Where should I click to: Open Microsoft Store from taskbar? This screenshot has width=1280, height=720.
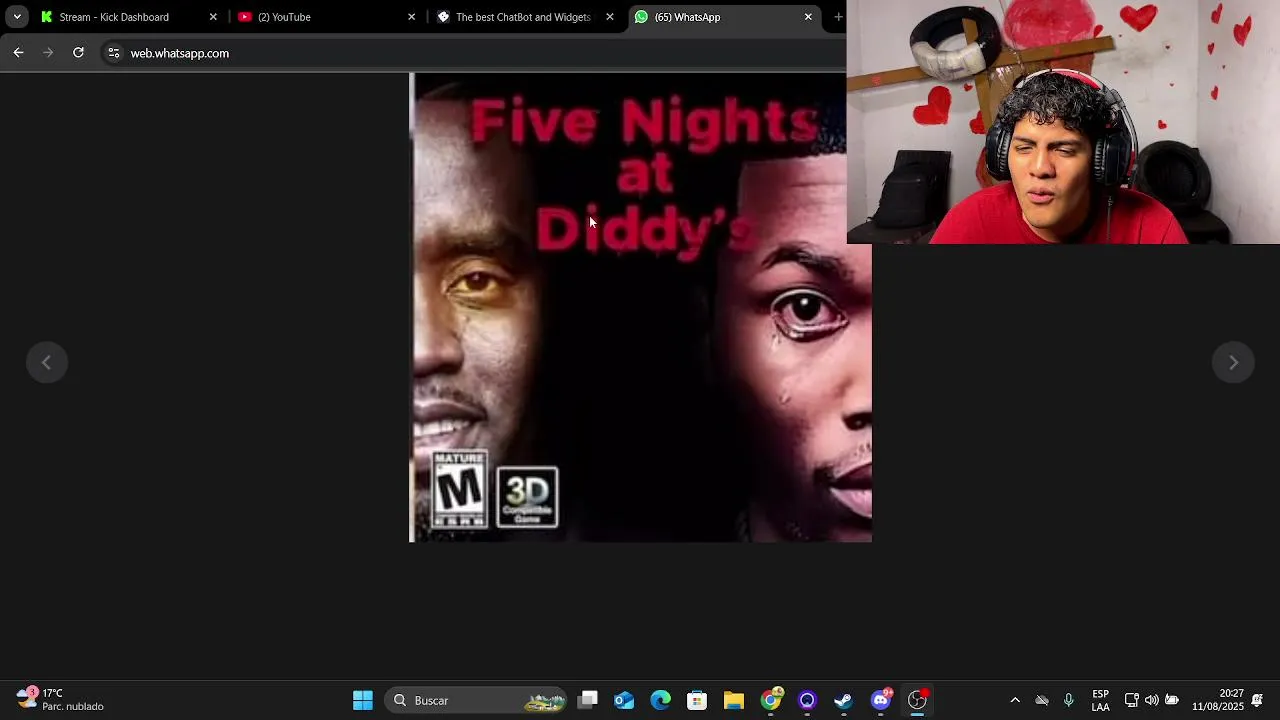pos(697,700)
